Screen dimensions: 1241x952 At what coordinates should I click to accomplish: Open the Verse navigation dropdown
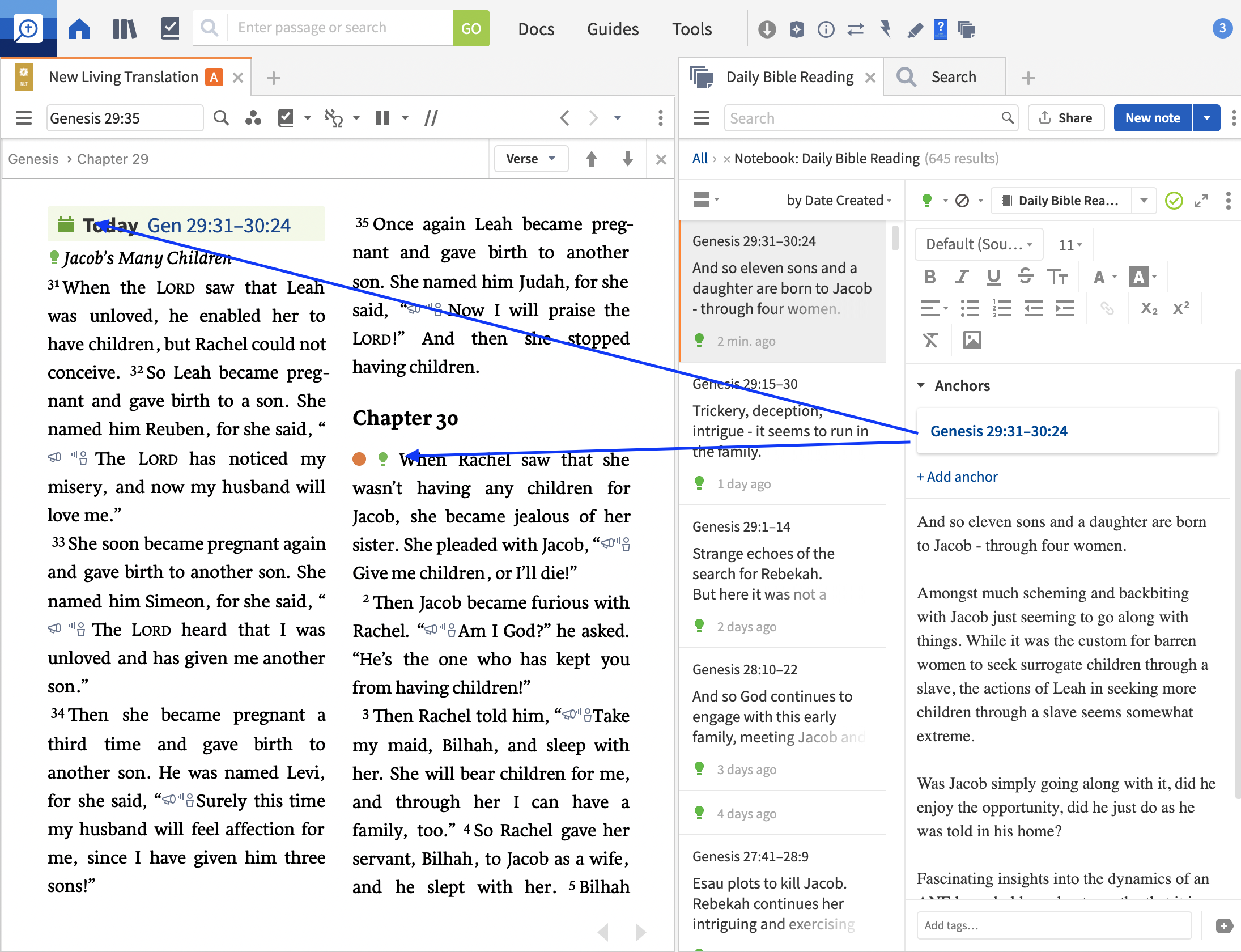click(x=531, y=159)
